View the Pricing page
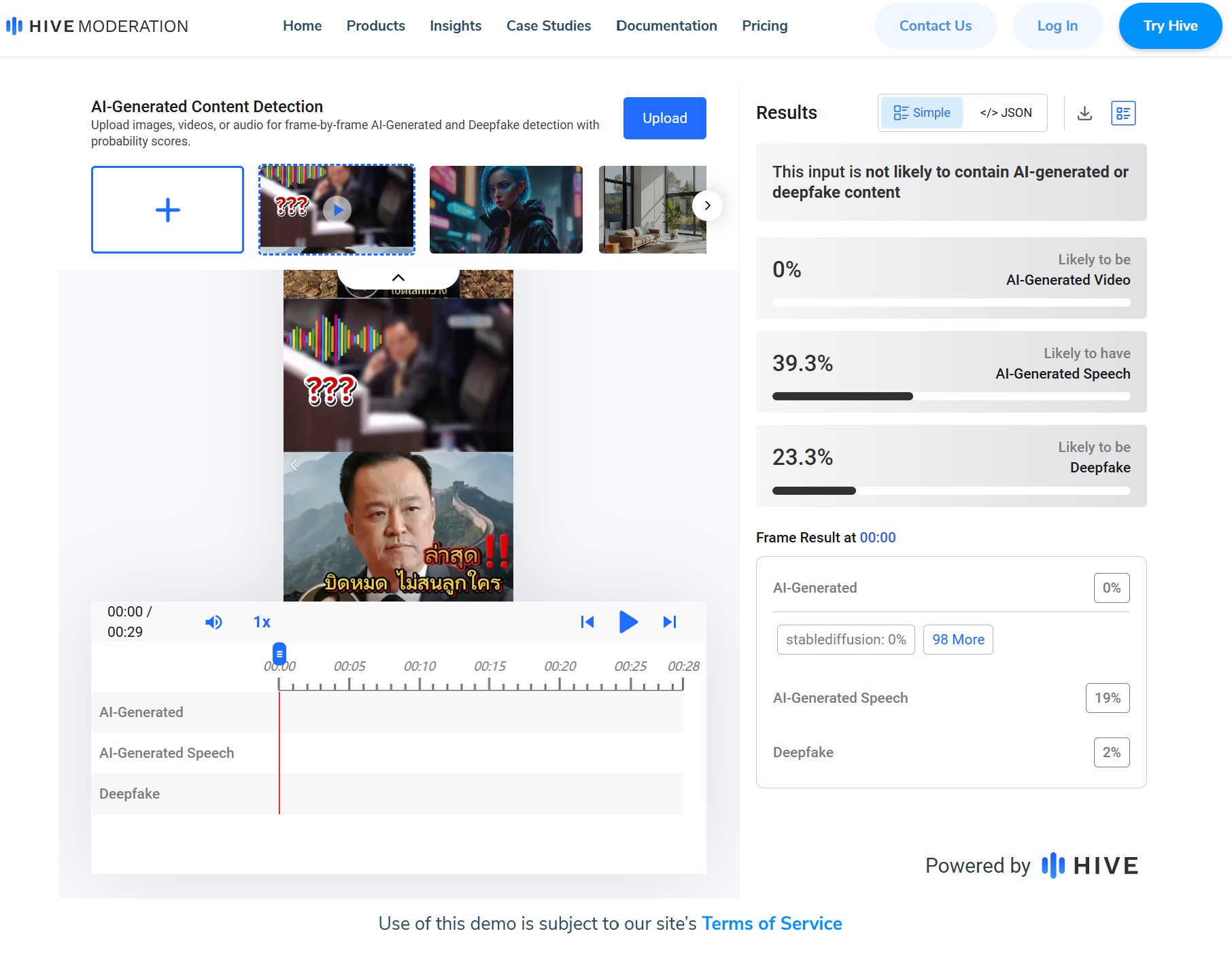Viewport: 1232px width, 957px height. pyautogui.click(x=765, y=26)
